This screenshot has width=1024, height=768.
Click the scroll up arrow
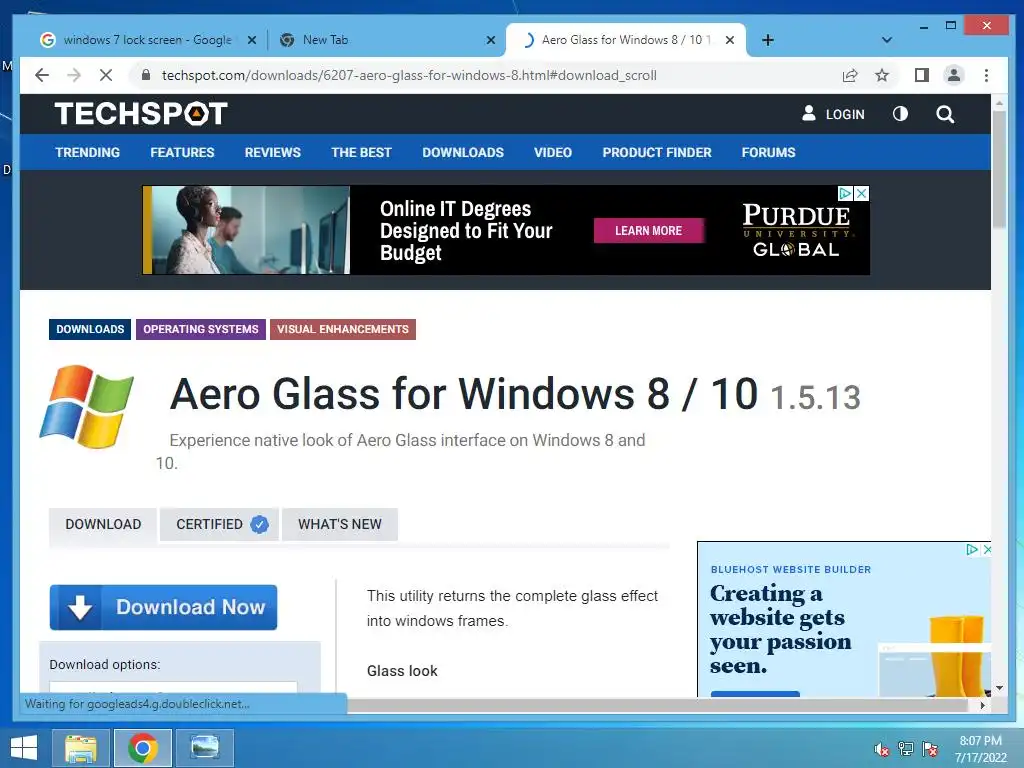(x=999, y=103)
